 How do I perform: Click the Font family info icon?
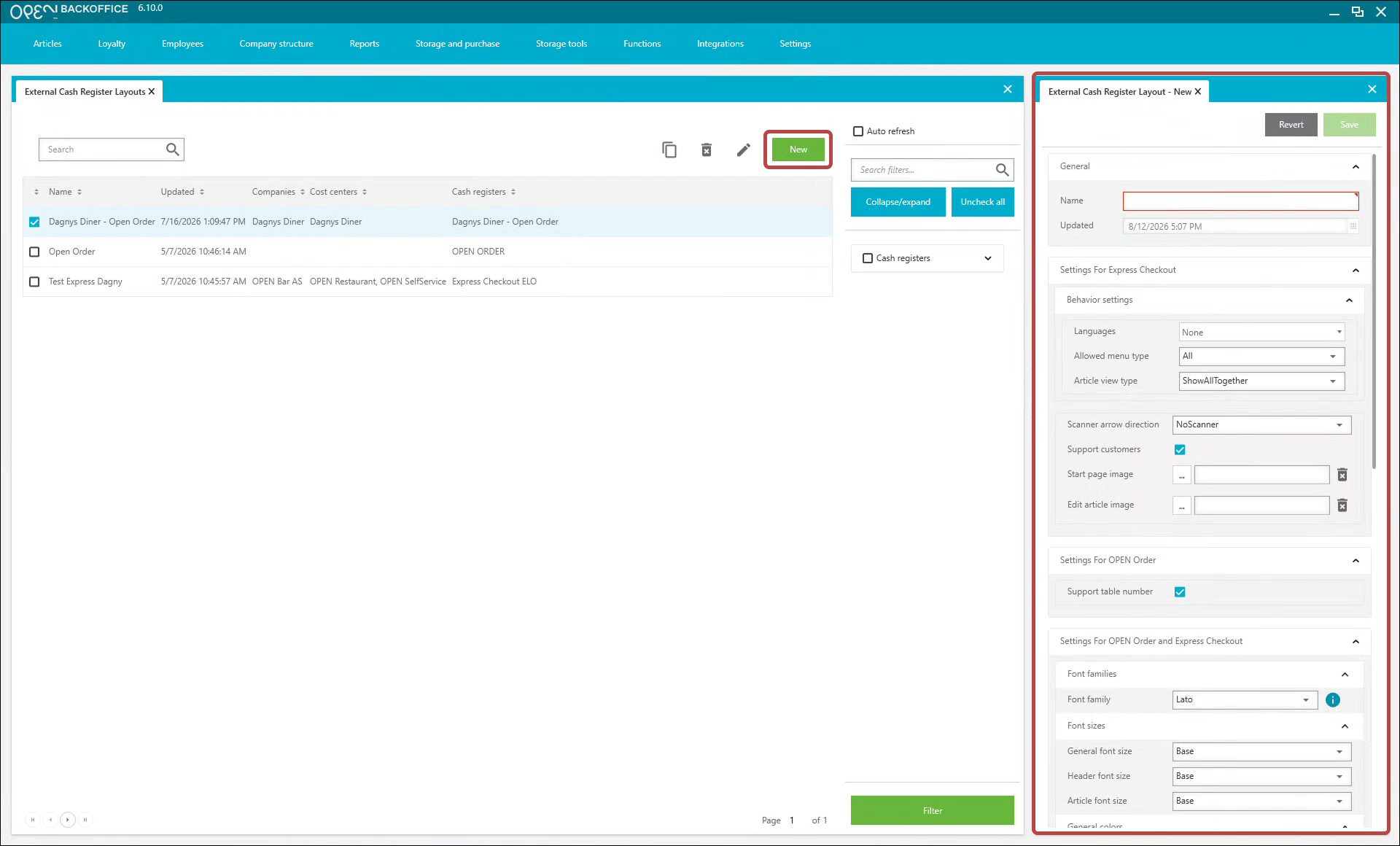coord(1333,700)
